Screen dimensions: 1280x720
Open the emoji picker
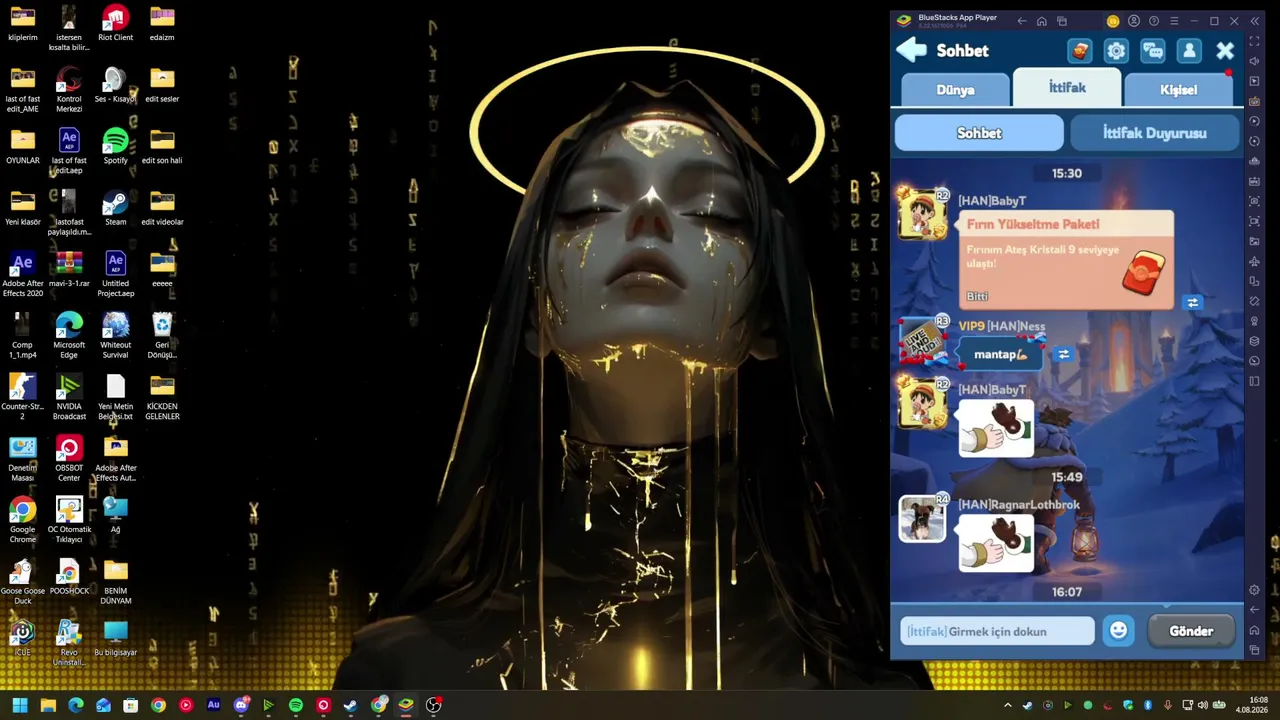[x=1118, y=631]
